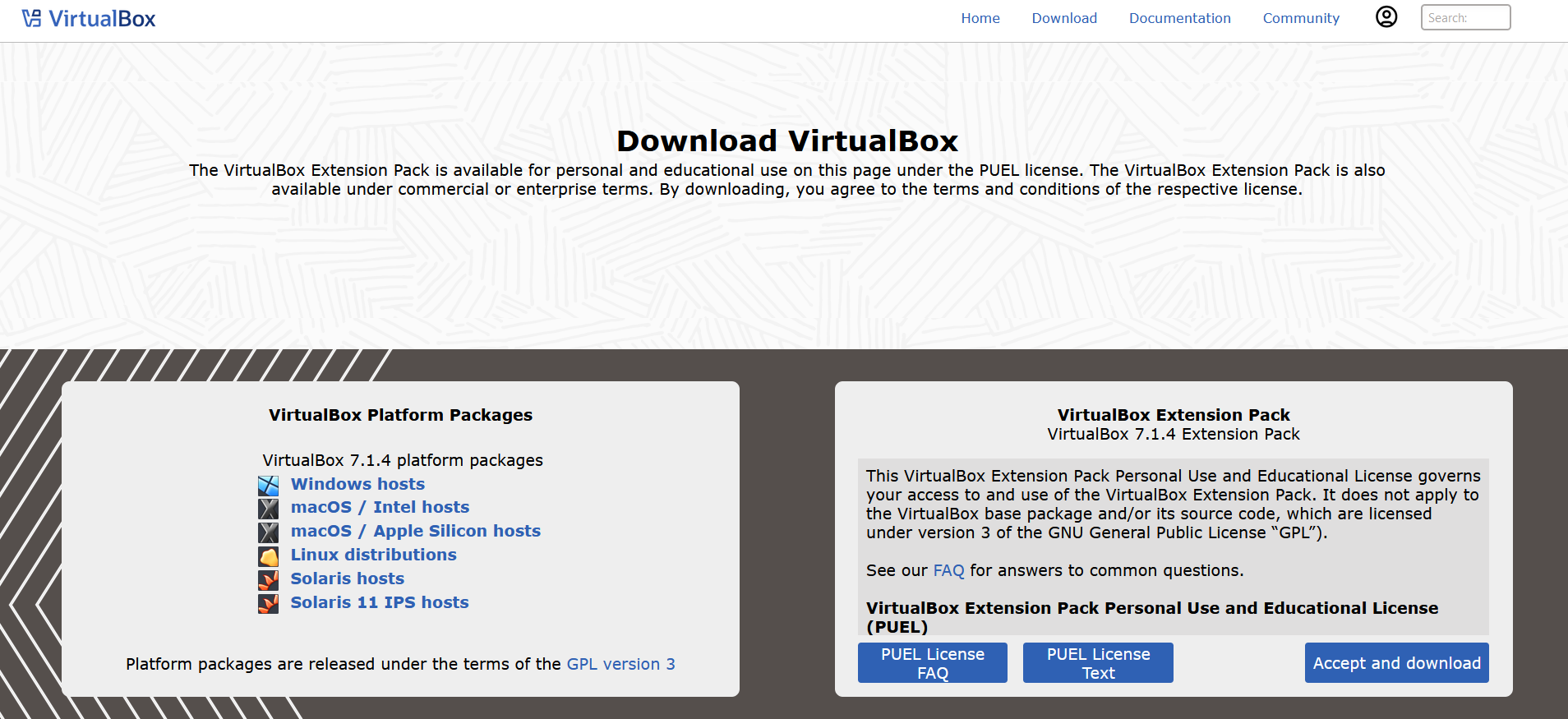Screen dimensions: 1568x719
Task: Click the VirtualBox 7.1.4 platform packages text
Action: (x=403, y=460)
